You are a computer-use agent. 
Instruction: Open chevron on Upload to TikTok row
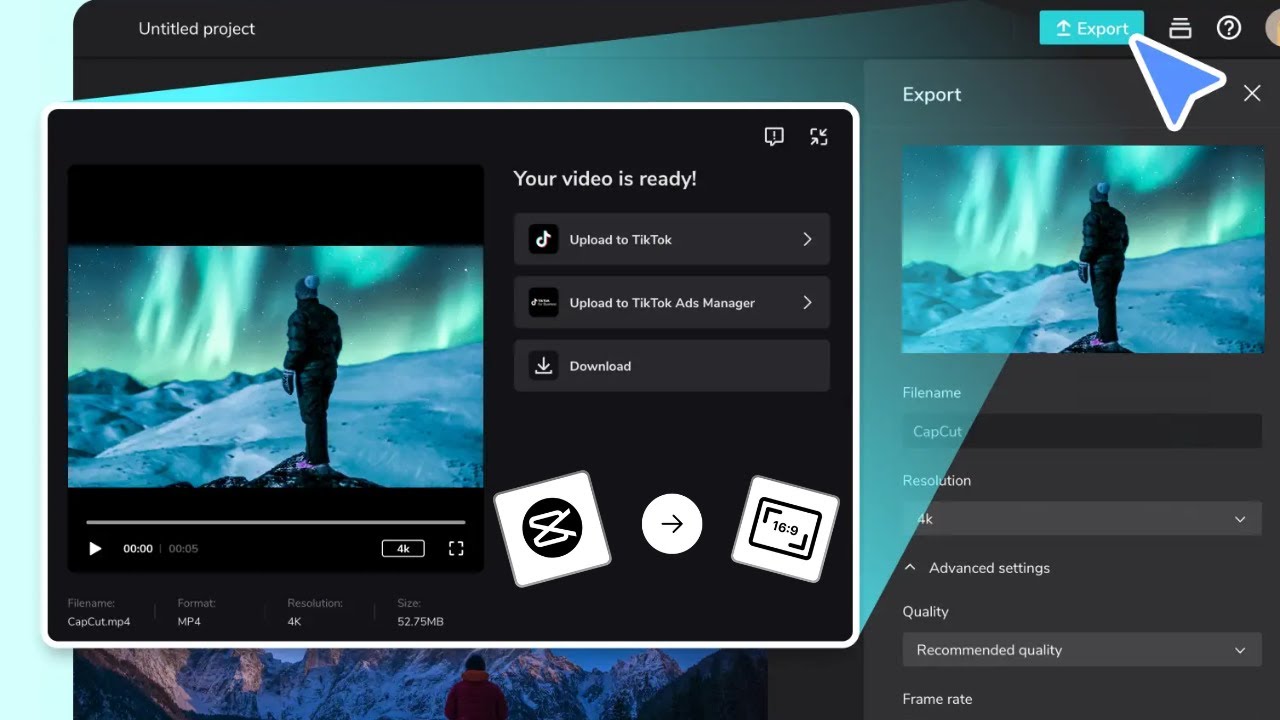807,239
